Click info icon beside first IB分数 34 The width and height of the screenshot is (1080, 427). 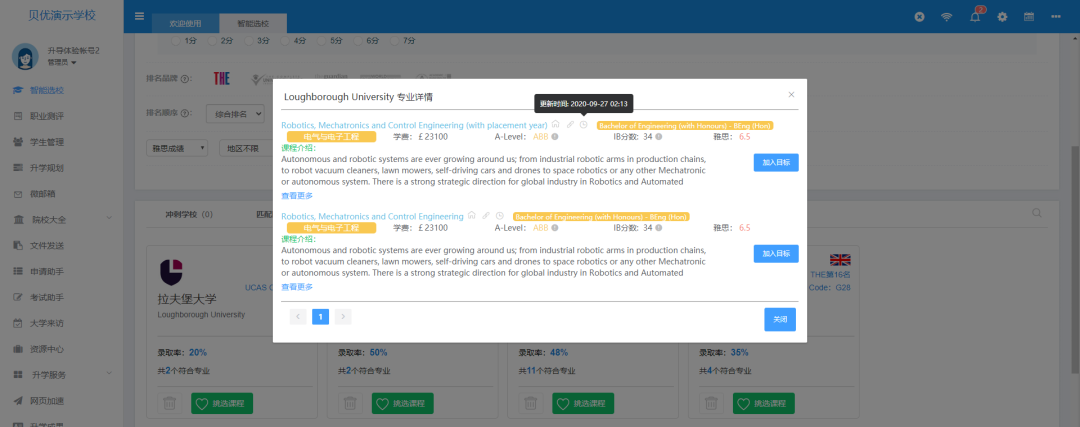[658, 137]
